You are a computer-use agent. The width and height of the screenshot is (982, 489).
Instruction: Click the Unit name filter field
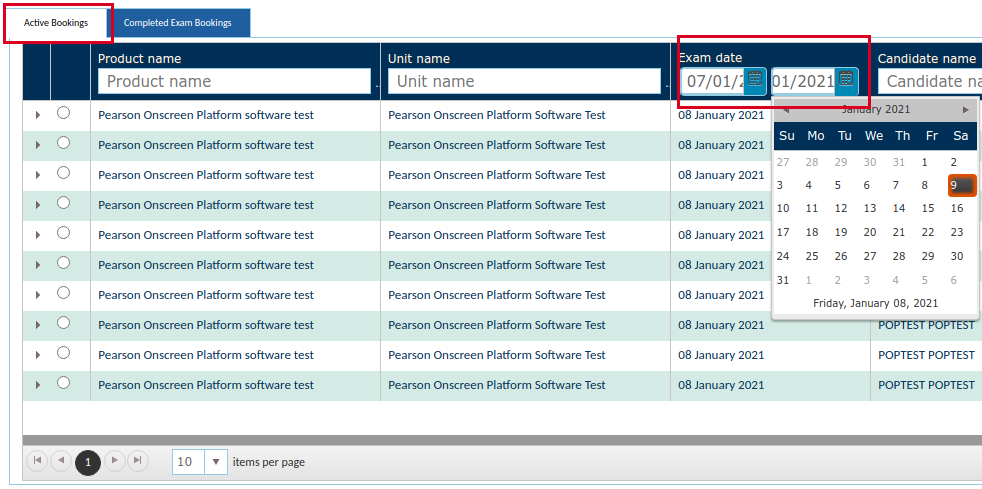click(524, 81)
